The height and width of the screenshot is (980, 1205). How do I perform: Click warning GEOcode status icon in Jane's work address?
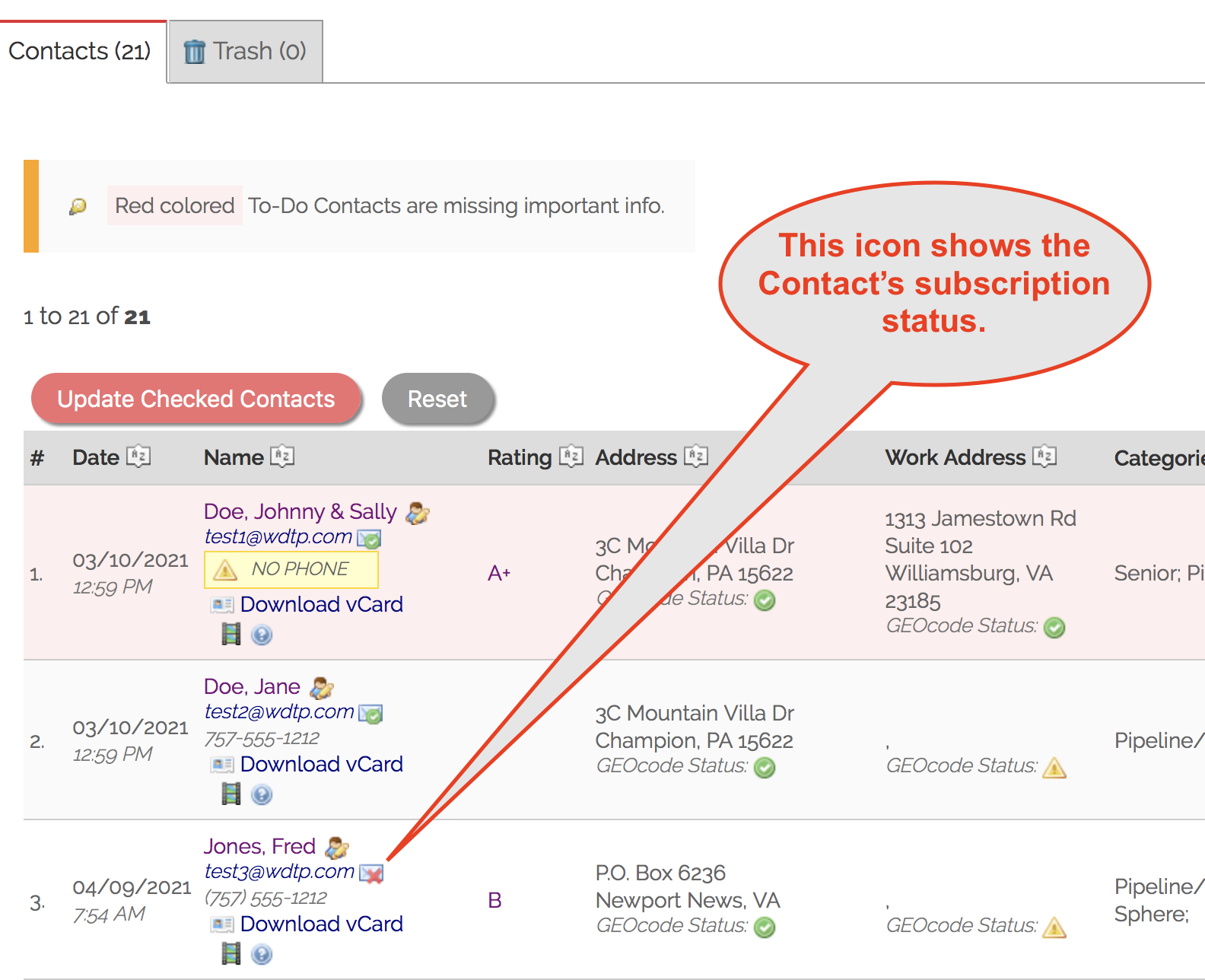(1054, 768)
